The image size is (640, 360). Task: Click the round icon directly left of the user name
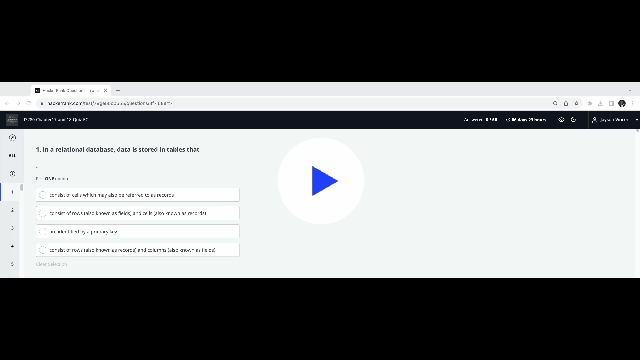(573, 120)
